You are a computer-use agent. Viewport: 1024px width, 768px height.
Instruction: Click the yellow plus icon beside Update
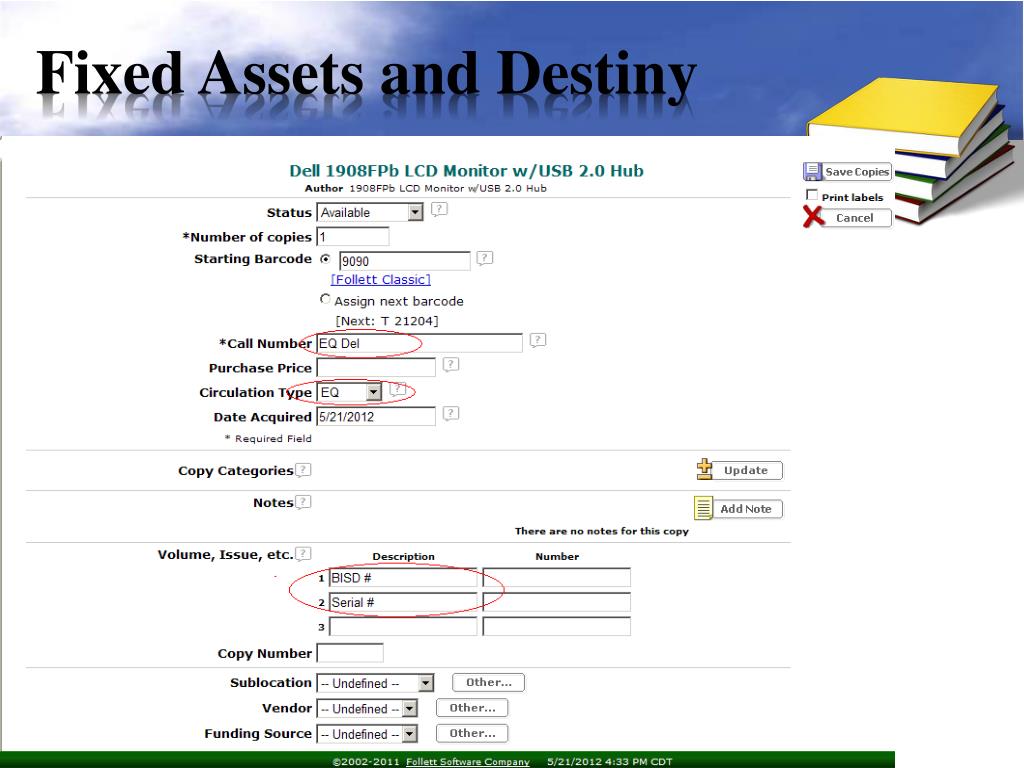coord(705,469)
